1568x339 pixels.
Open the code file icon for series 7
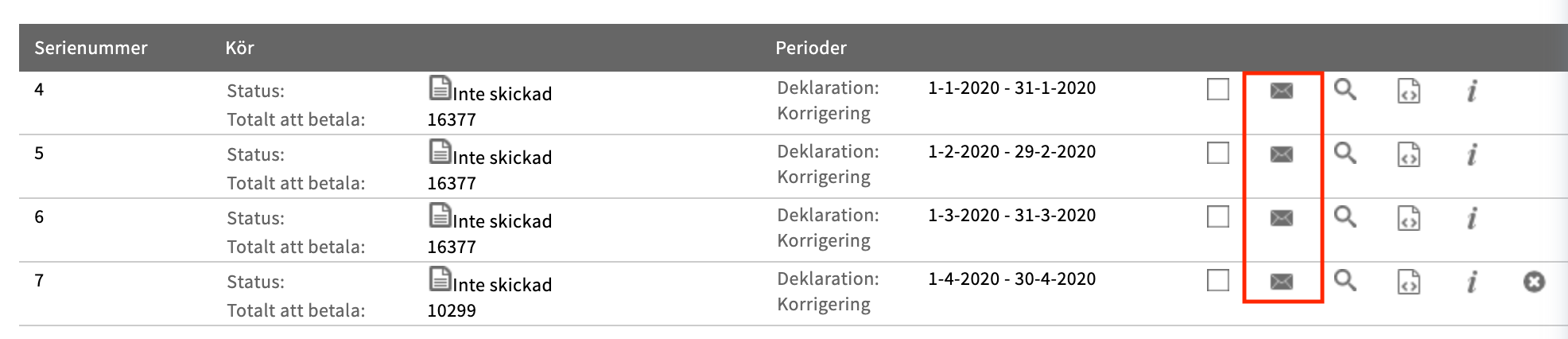[x=1408, y=282]
